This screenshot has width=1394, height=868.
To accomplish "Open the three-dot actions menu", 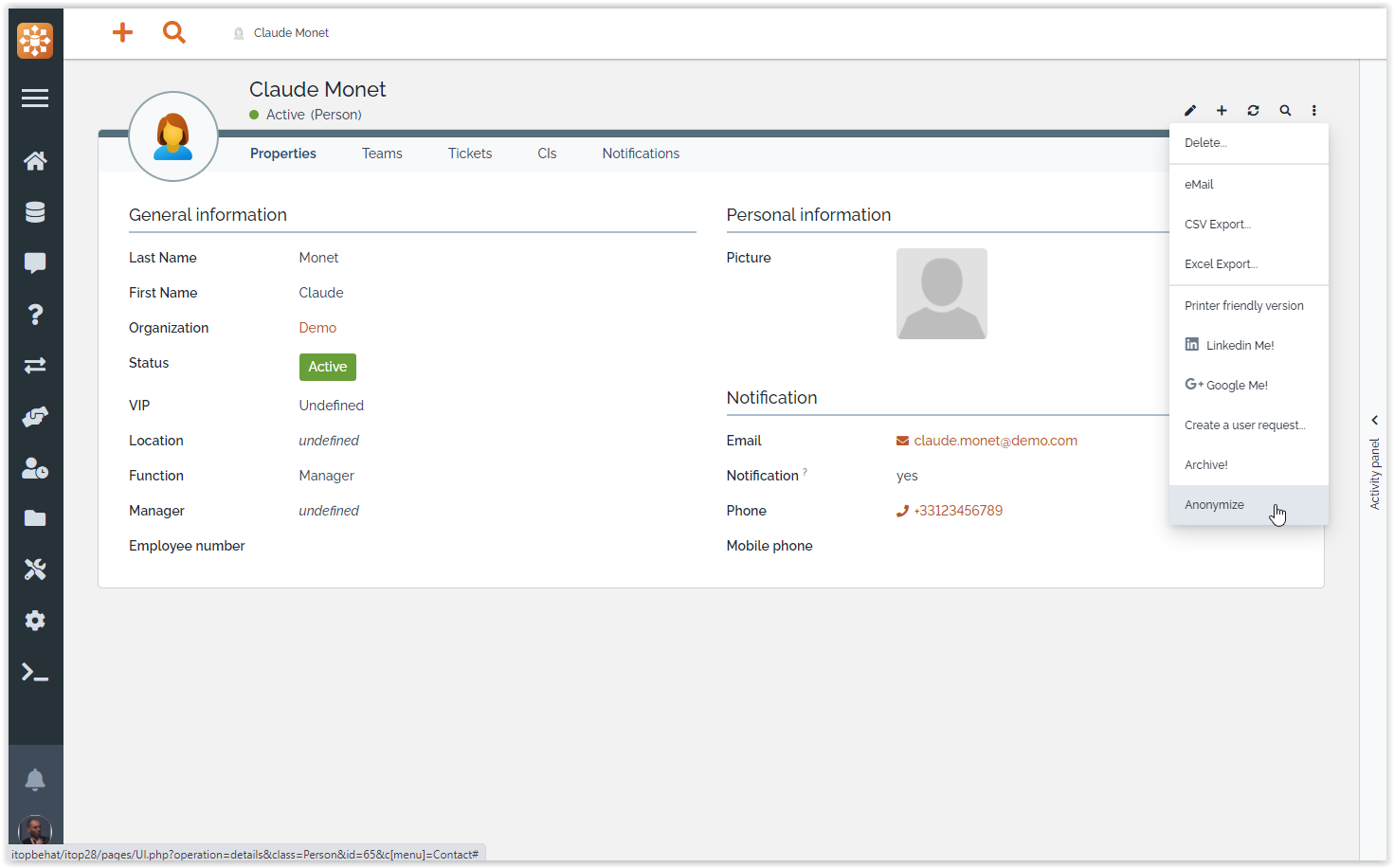I will [1314, 110].
